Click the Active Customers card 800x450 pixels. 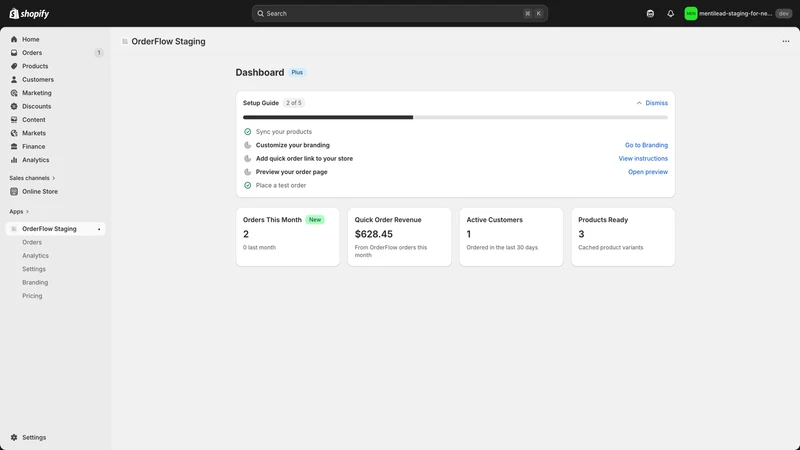tap(511, 237)
